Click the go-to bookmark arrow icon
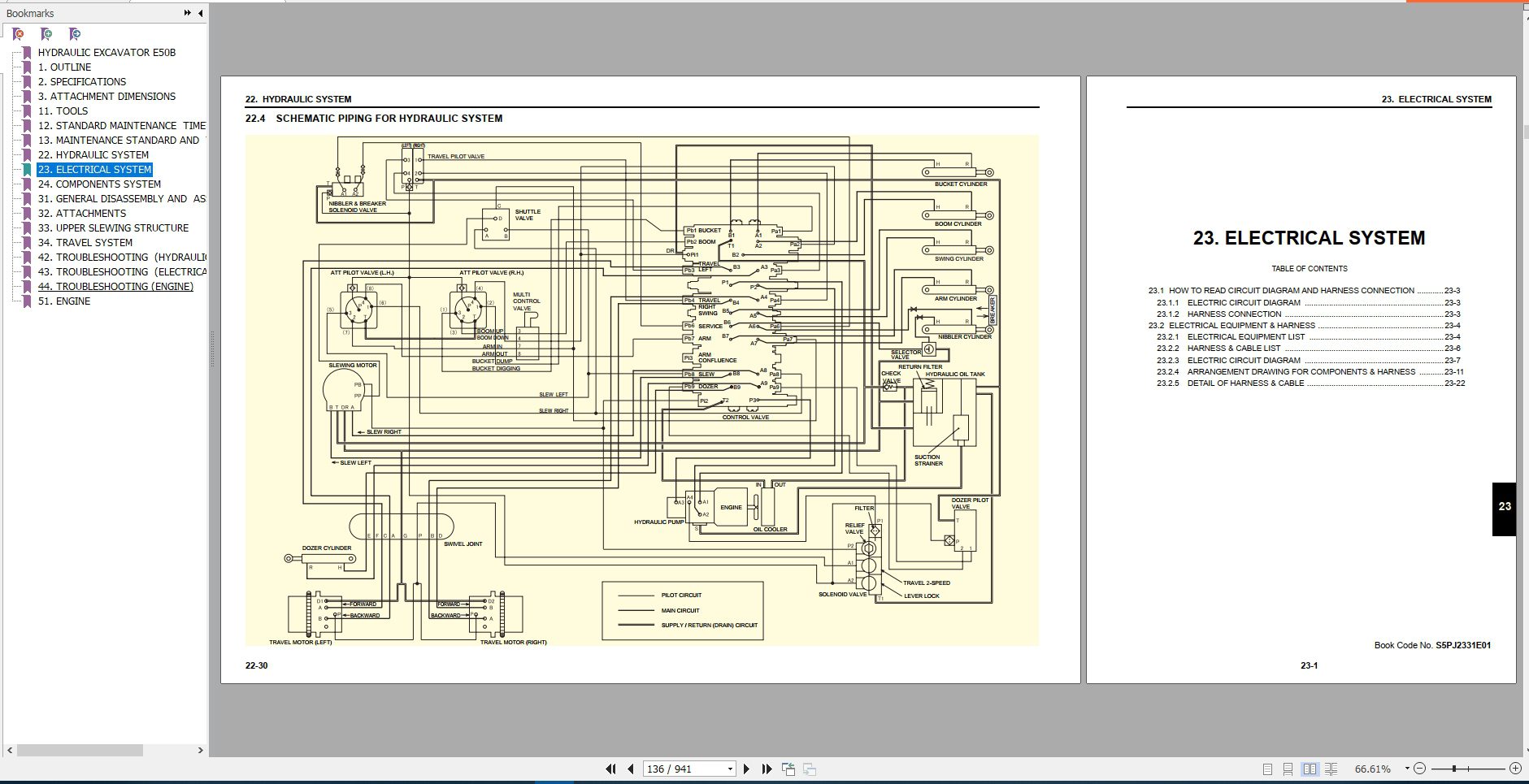Screen dimensions: 1529x784 click(75, 34)
